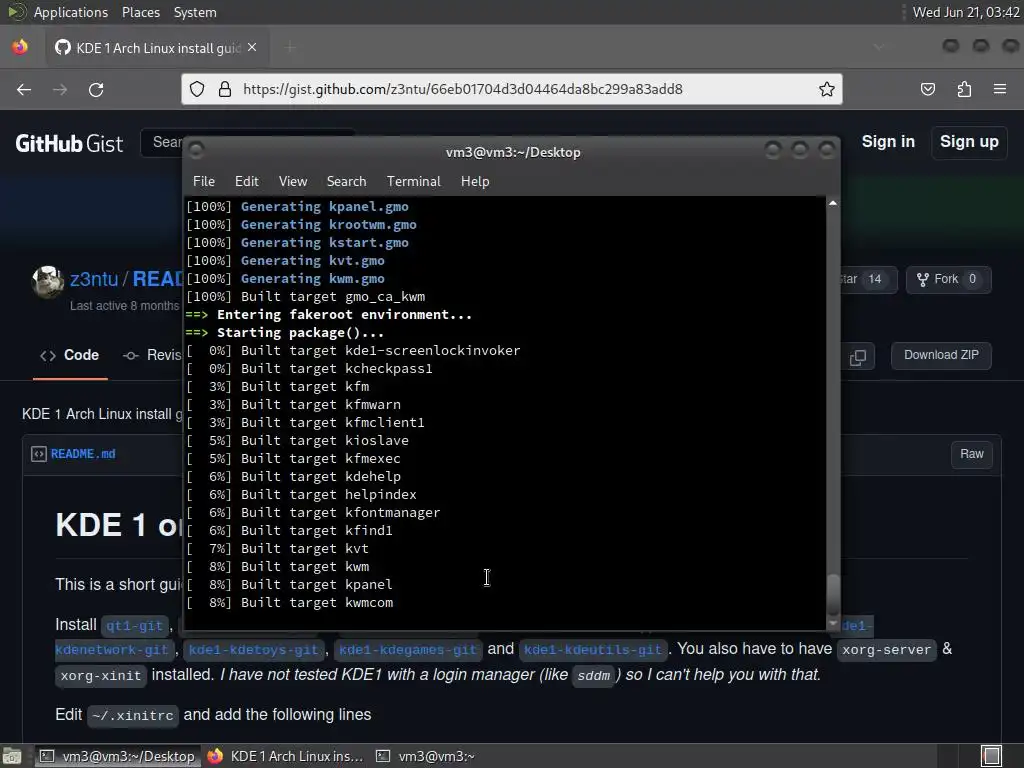This screenshot has height=768, width=1024.
Task: Open terminal File menu
Action: [x=204, y=182]
